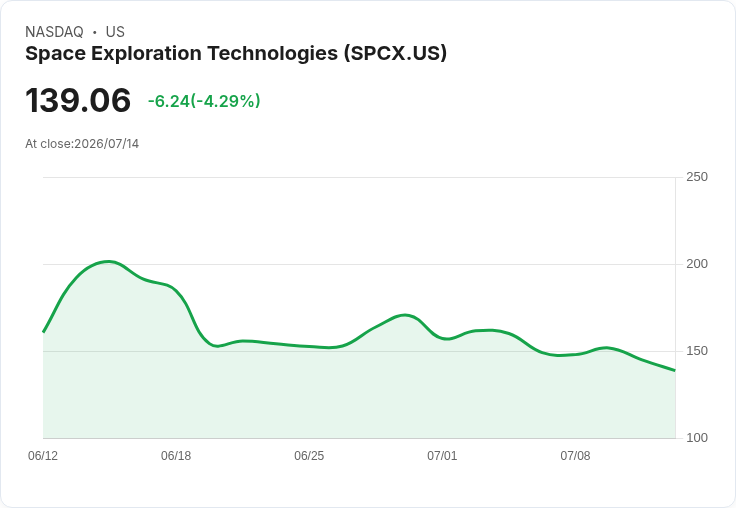Click the US market label
736x508 pixels.
115,32
